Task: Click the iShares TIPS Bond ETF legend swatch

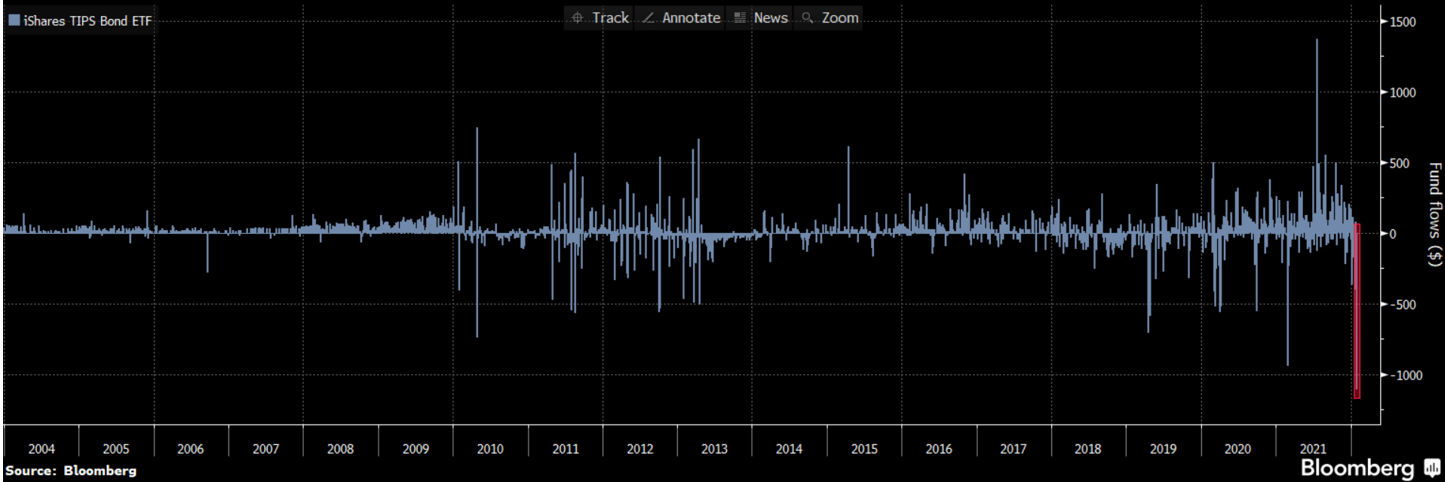Action: pos(13,19)
